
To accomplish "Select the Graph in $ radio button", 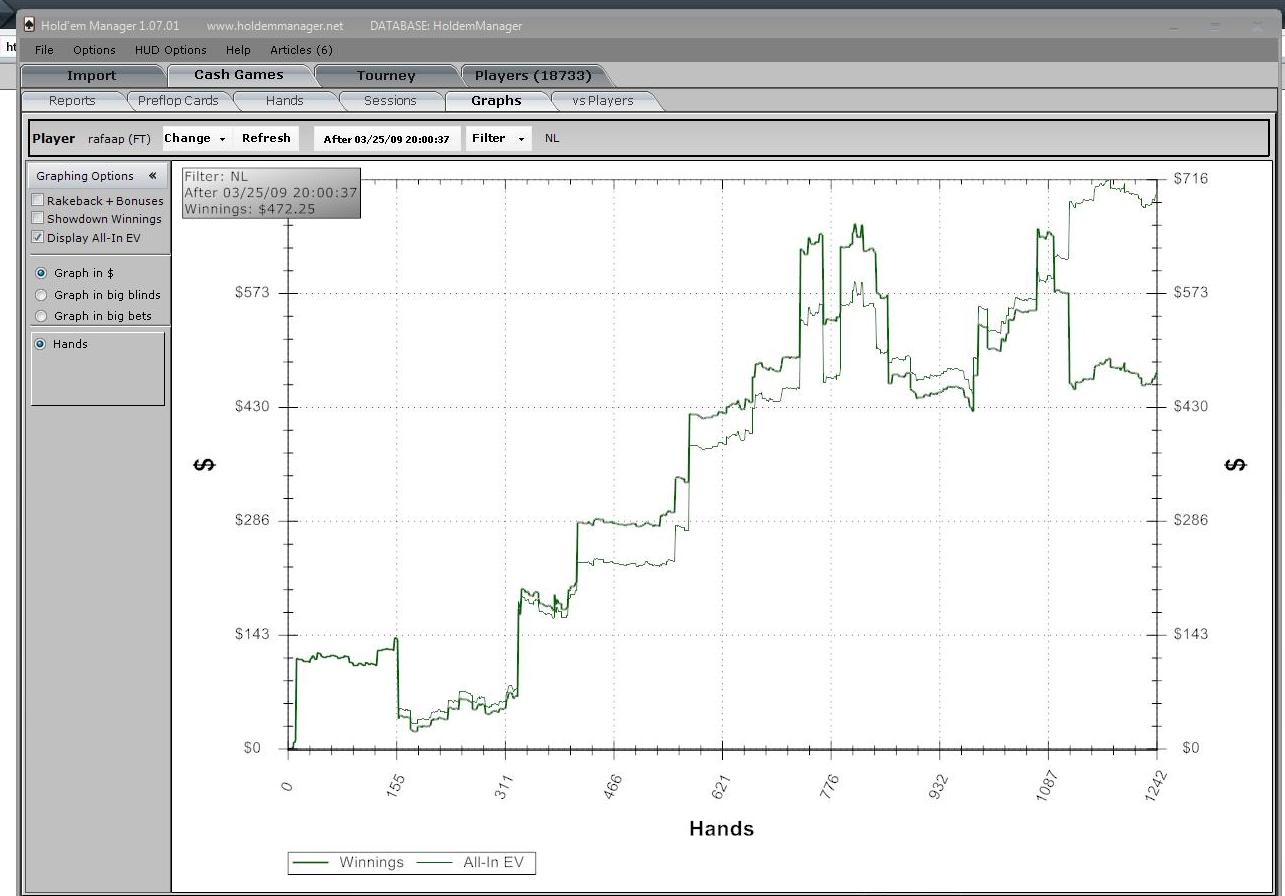I will point(41,273).
